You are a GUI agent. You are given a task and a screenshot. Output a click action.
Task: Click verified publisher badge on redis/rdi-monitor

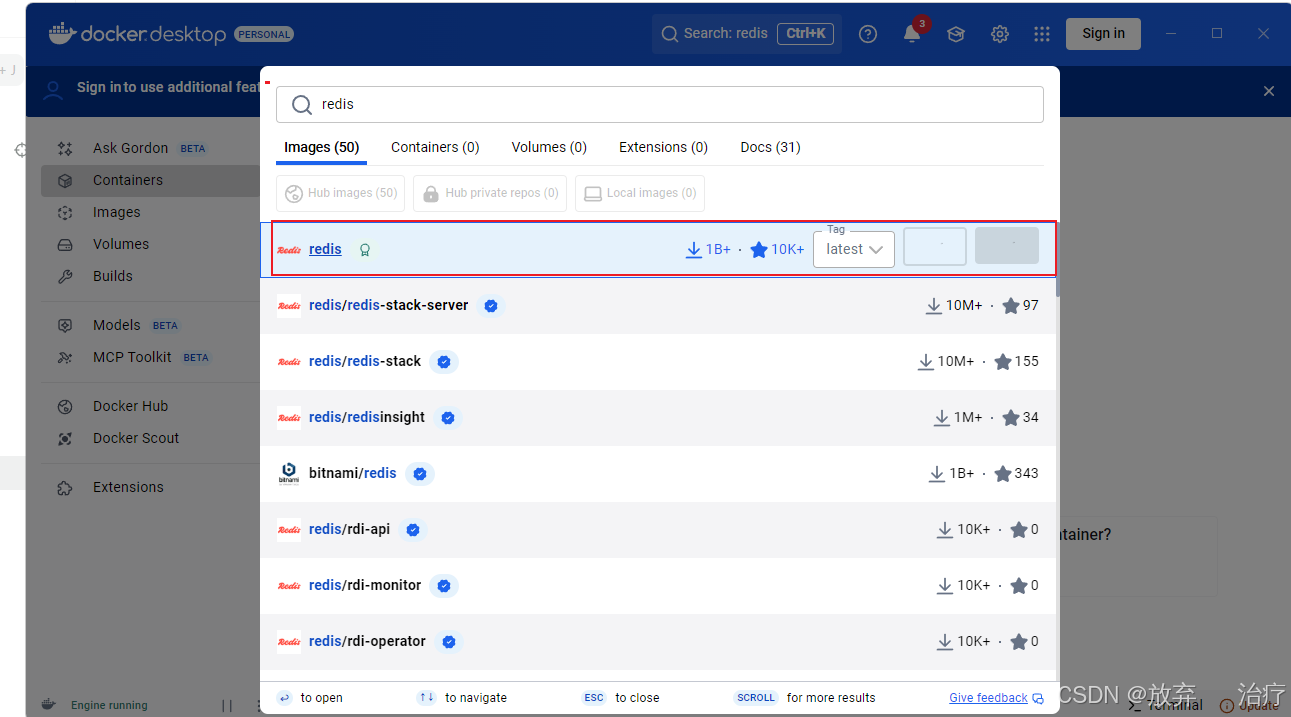pyautogui.click(x=444, y=586)
